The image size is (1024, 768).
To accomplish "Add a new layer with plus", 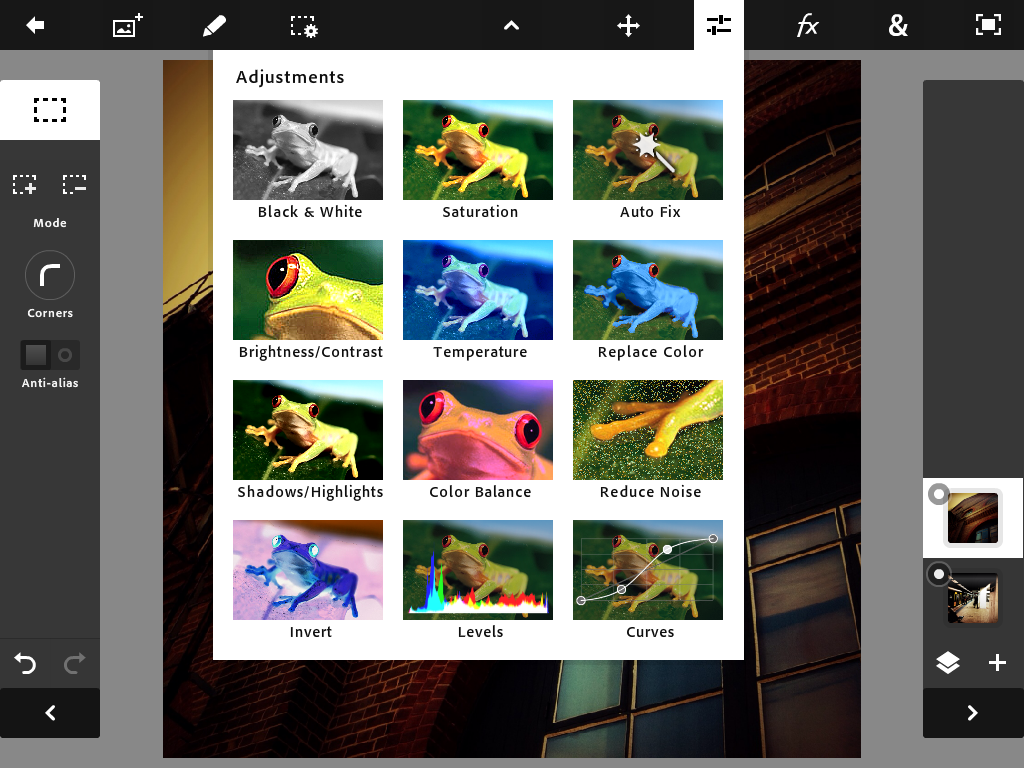I will (997, 663).
